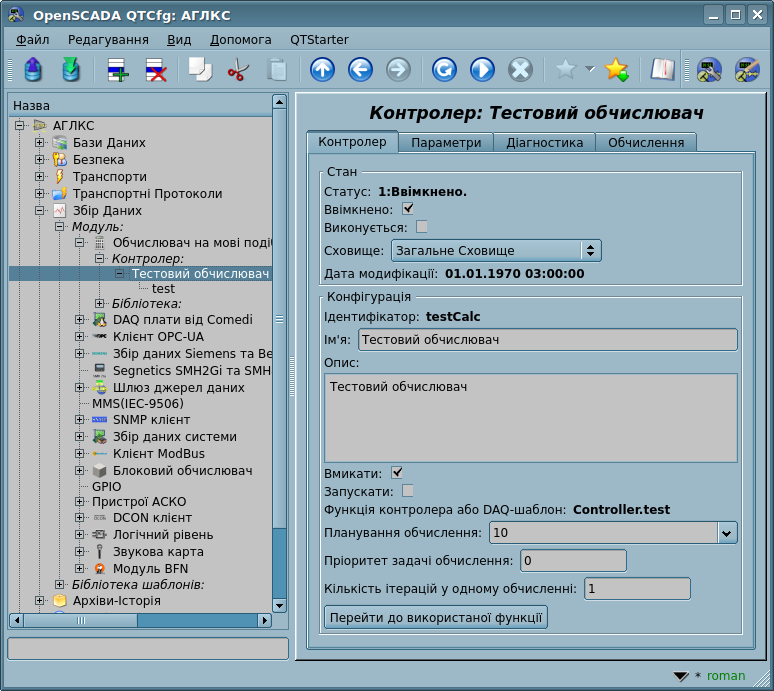Click the delete item toolbar icon

coord(157,70)
